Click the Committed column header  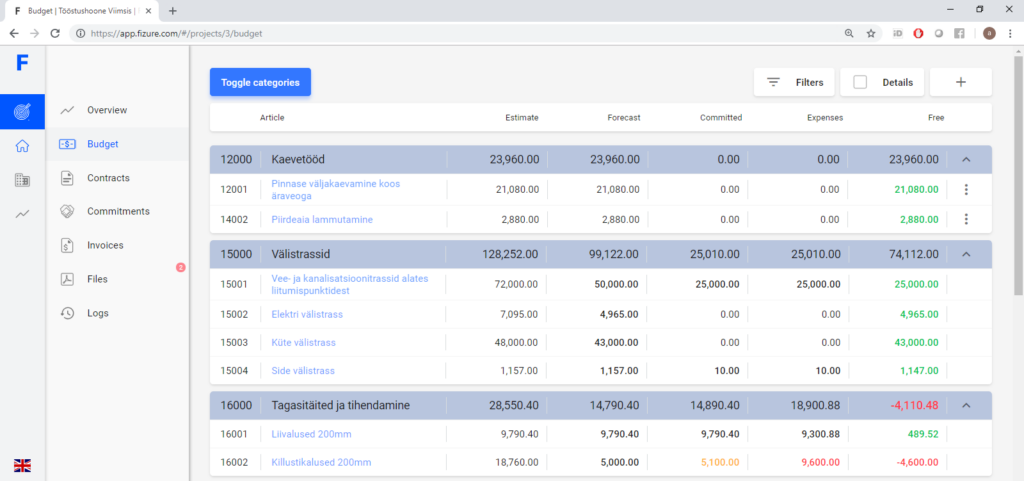pyautogui.click(x=721, y=118)
